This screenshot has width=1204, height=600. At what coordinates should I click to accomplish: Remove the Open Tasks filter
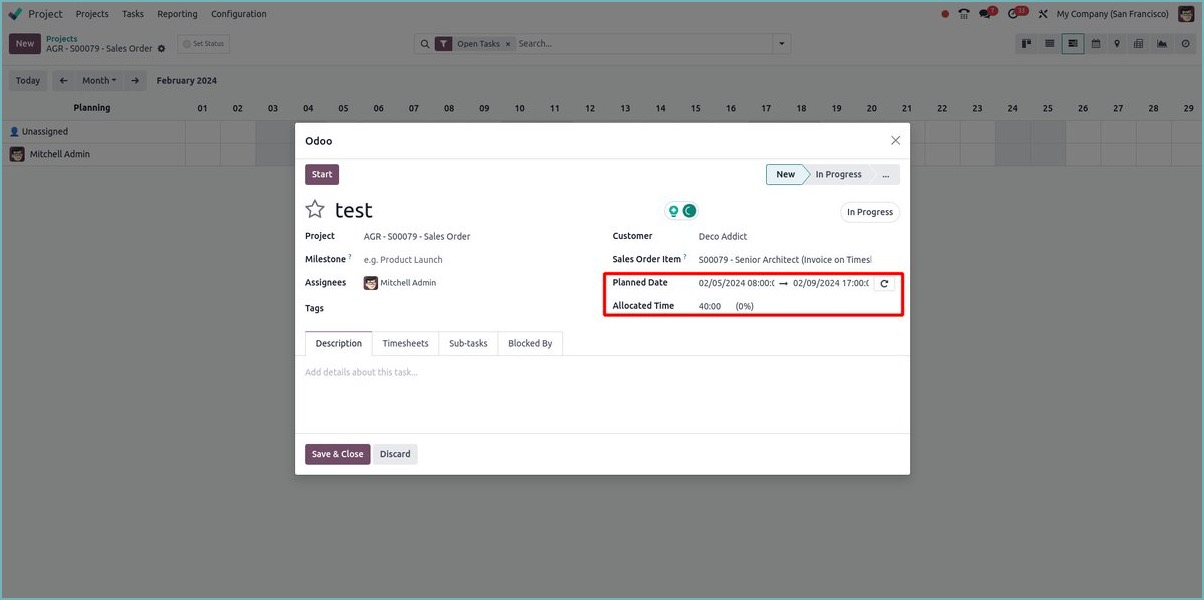click(508, 44)
